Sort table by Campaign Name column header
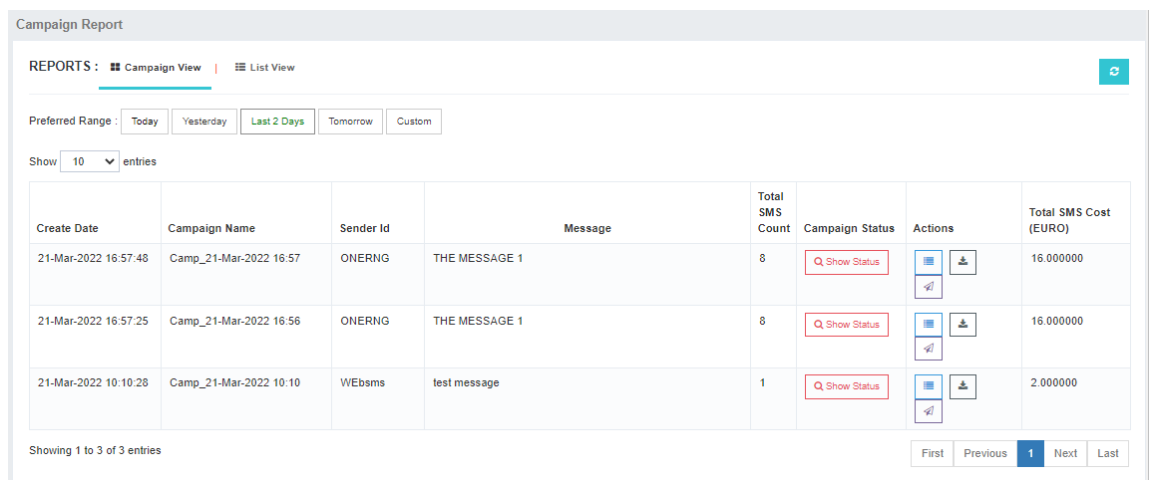Screen dimensions: 1156x496 click(211, 228)
